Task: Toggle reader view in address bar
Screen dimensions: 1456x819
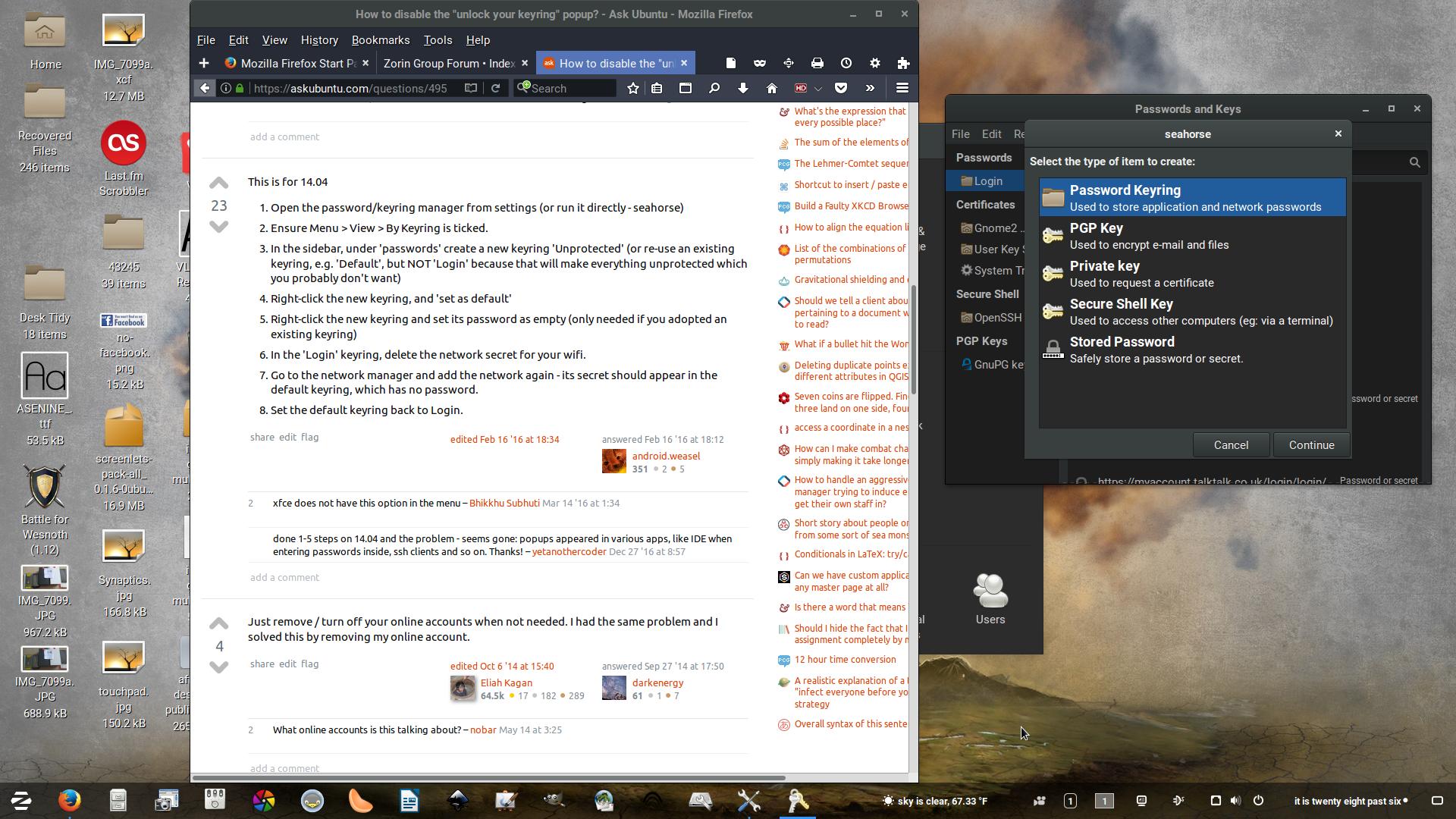Action: tap(471, 88)
